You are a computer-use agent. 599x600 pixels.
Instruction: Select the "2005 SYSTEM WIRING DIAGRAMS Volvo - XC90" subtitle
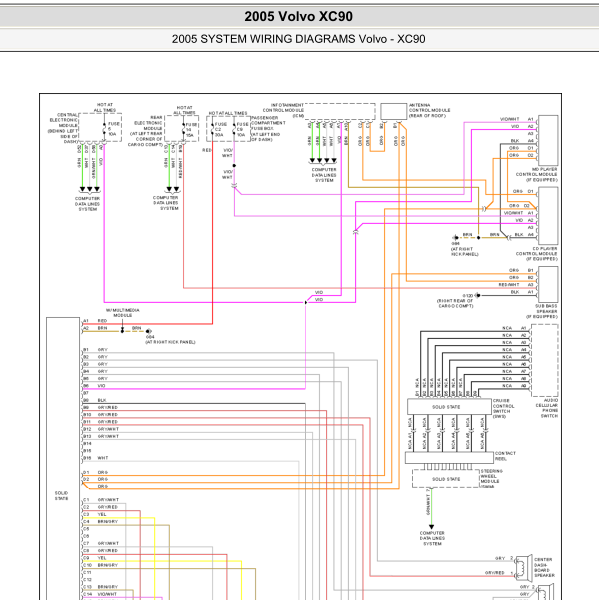(x=299, y=39)
